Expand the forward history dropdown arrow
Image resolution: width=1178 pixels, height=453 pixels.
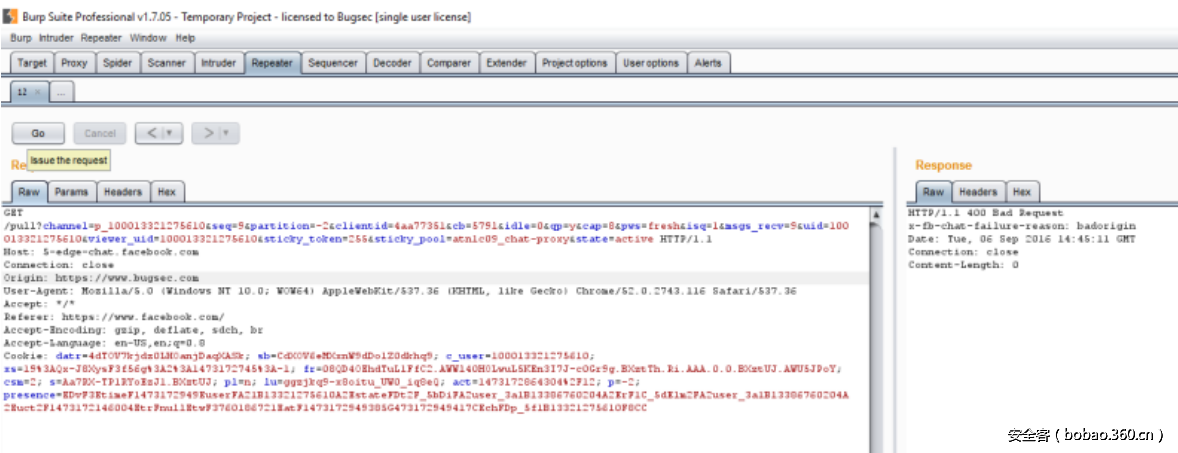click(227, 133)
